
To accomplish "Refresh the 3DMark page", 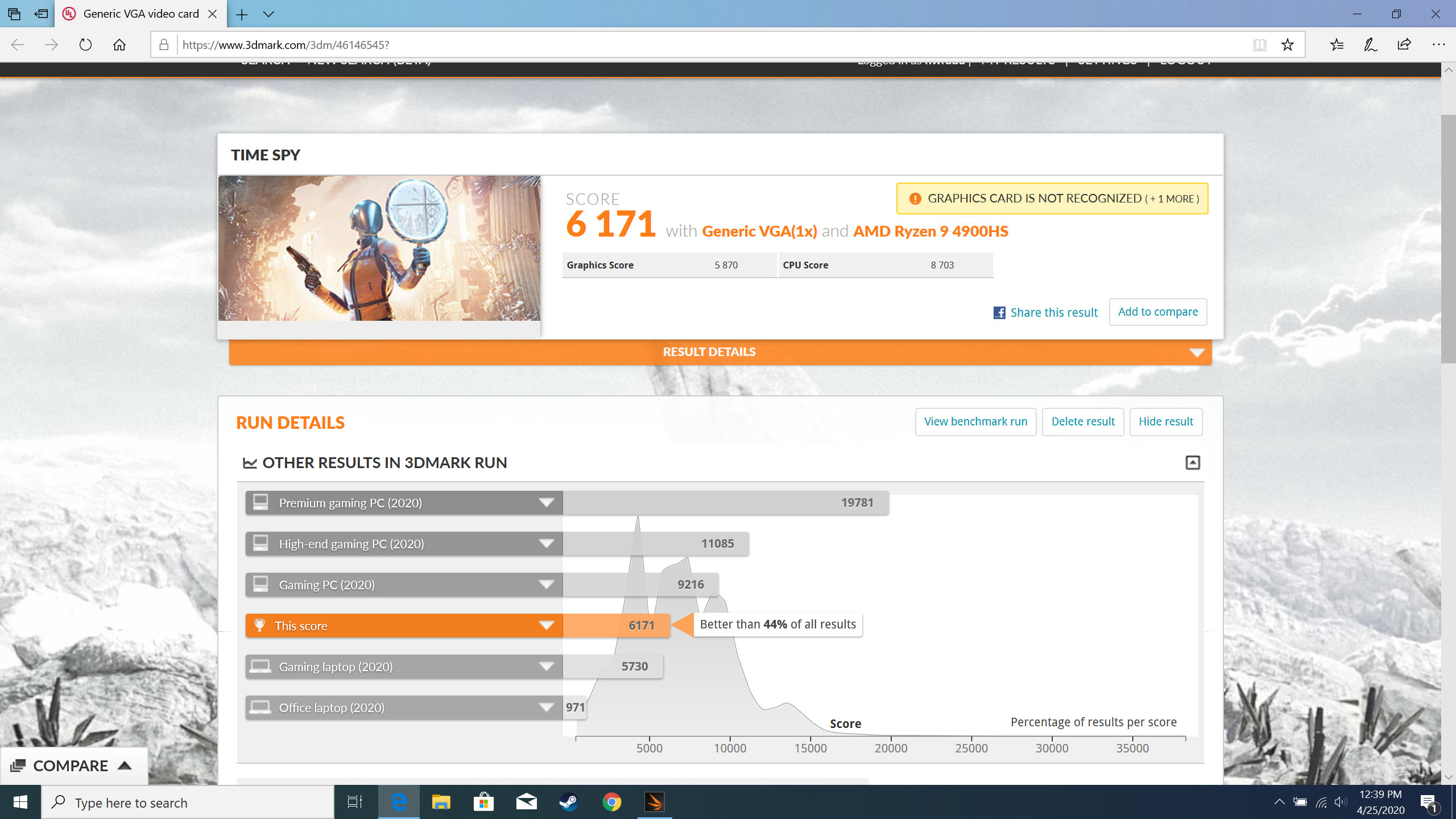I will coord(85,45).
